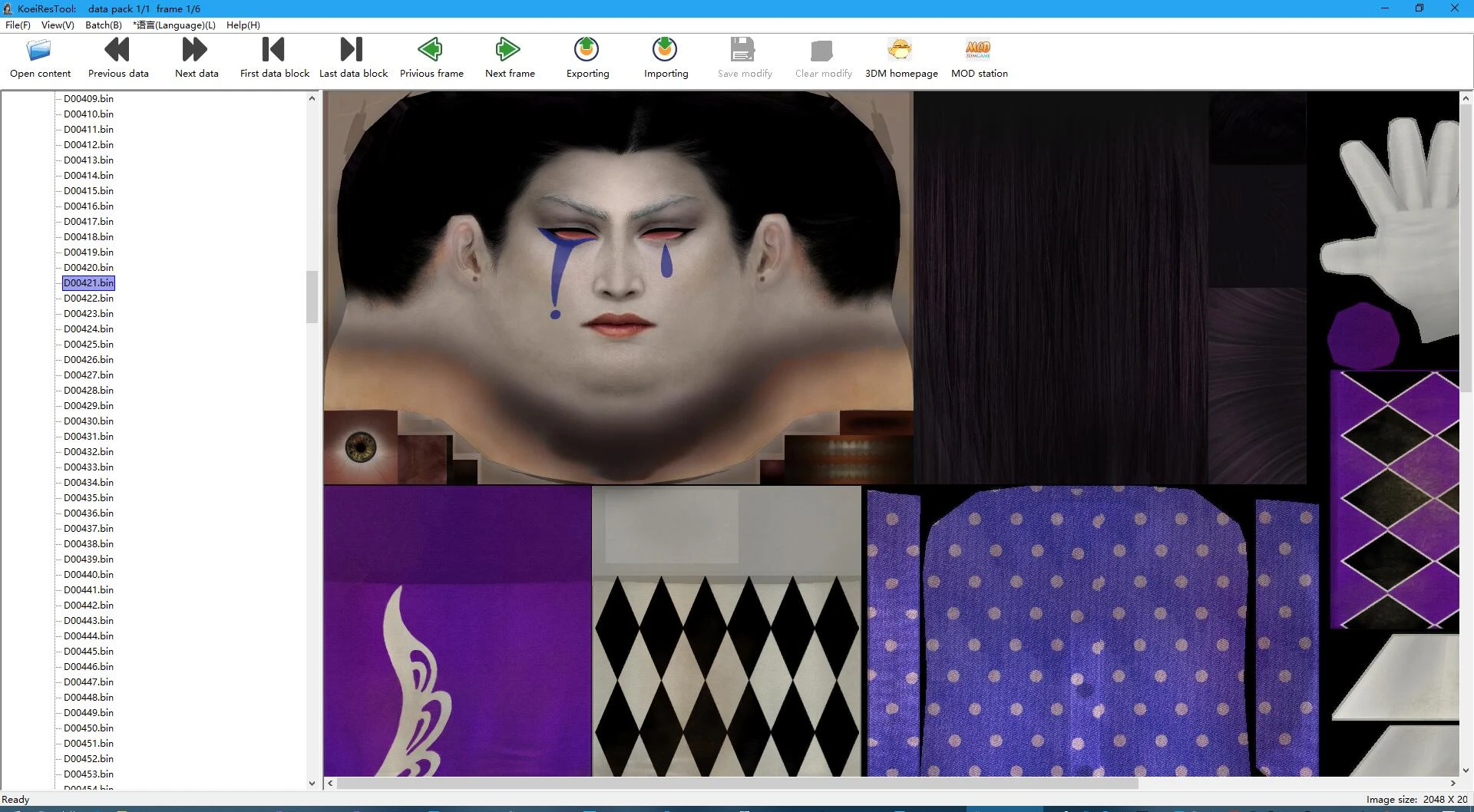Click file list scroll down arrow
Screen dimensions: 1474x812
click(312, 783)
